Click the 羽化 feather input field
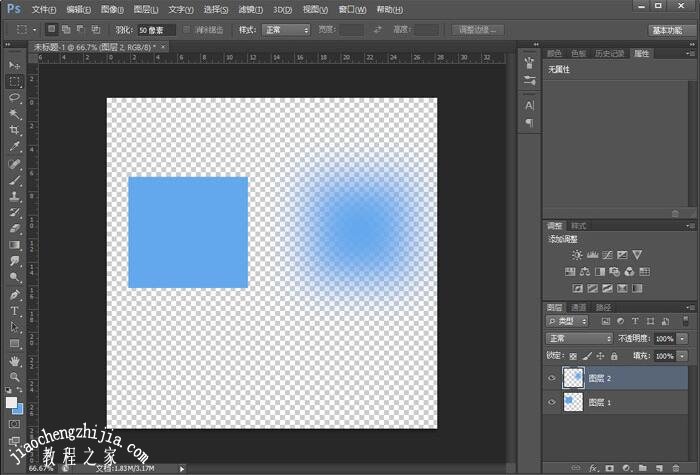Screen dimensions: 700x475 pos(158,30)
